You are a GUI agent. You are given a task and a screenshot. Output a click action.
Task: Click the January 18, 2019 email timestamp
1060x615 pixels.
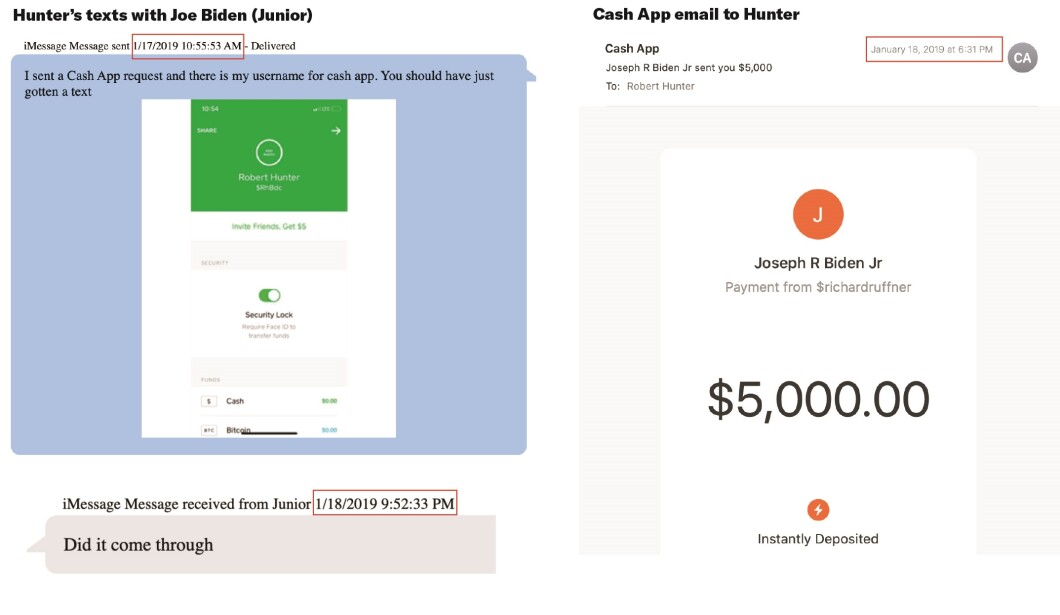932,49
